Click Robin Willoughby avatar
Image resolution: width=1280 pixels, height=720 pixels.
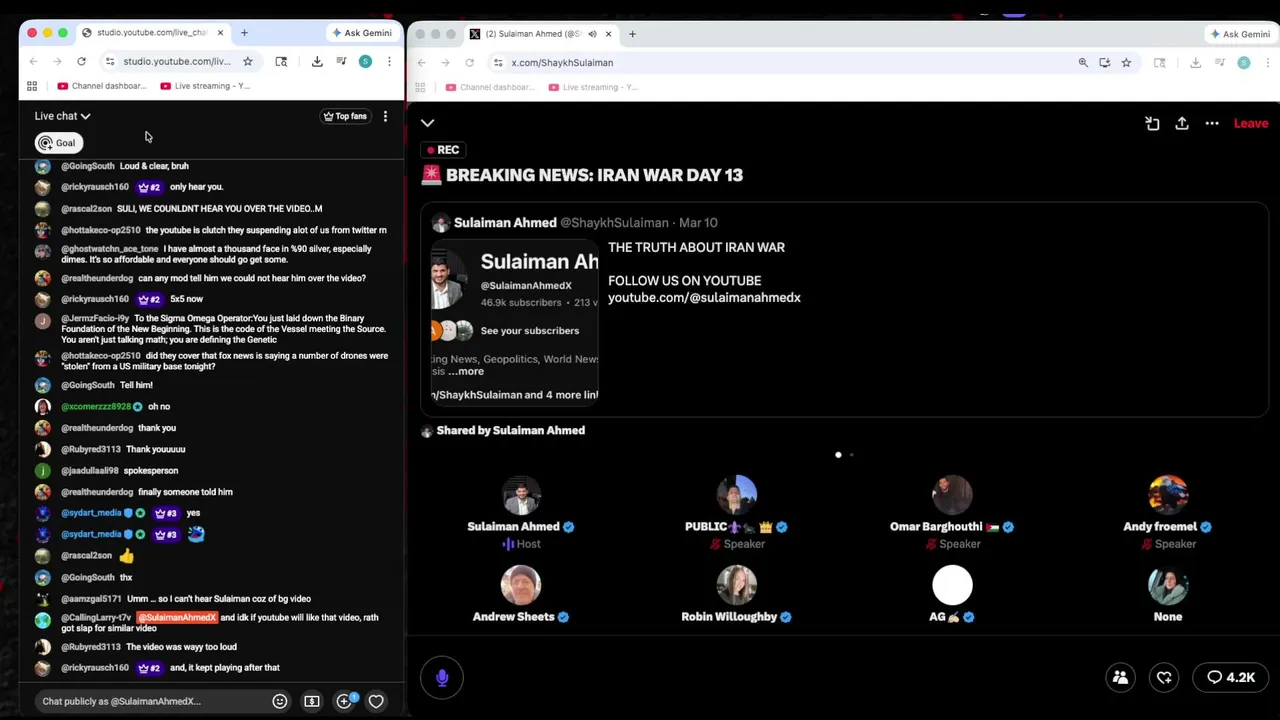737,585
